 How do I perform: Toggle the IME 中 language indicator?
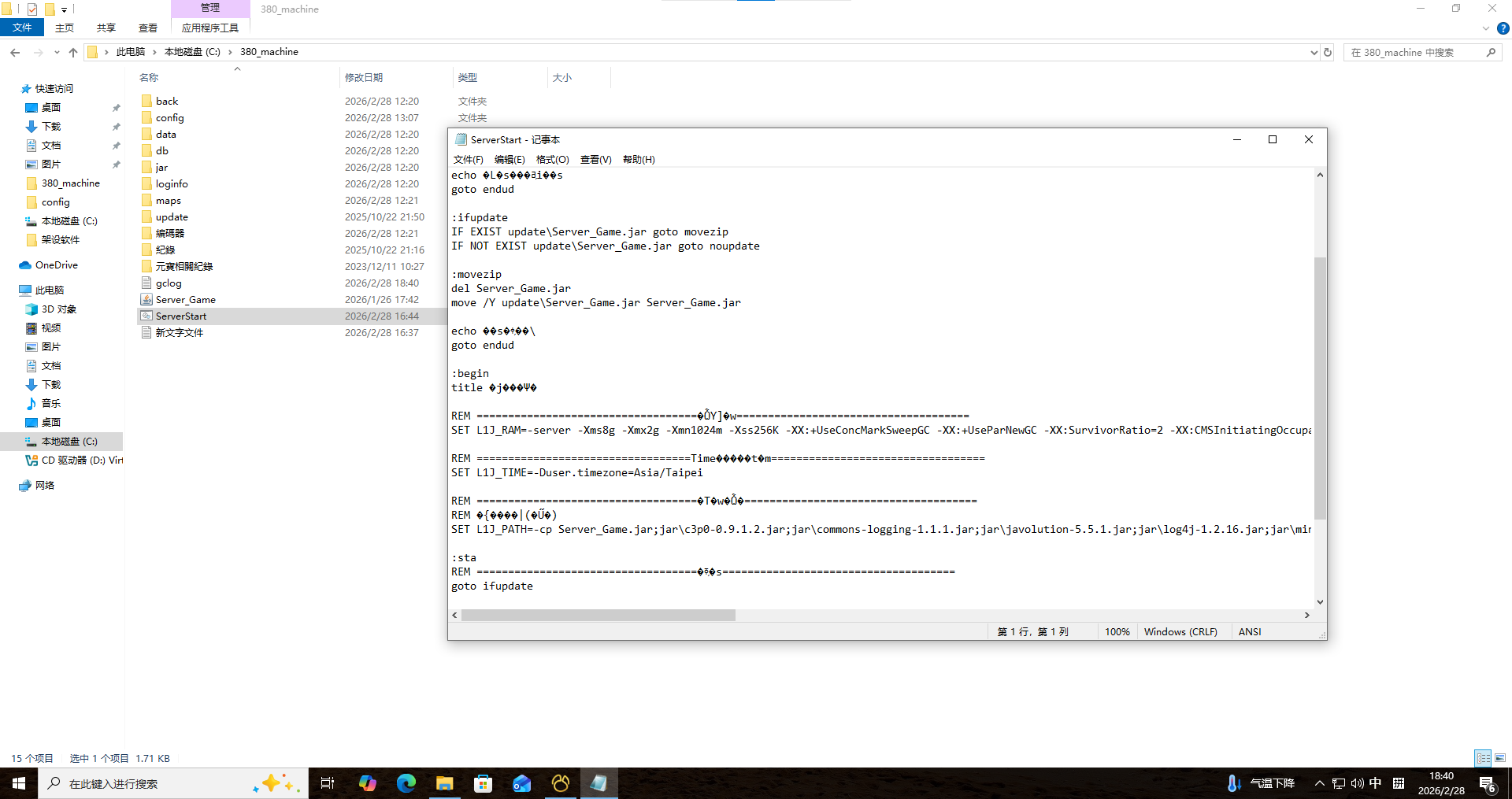(x=1375, y=783)
